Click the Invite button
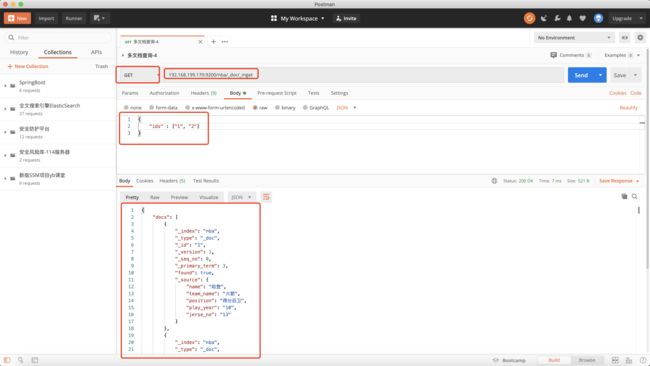 point(347,18)
